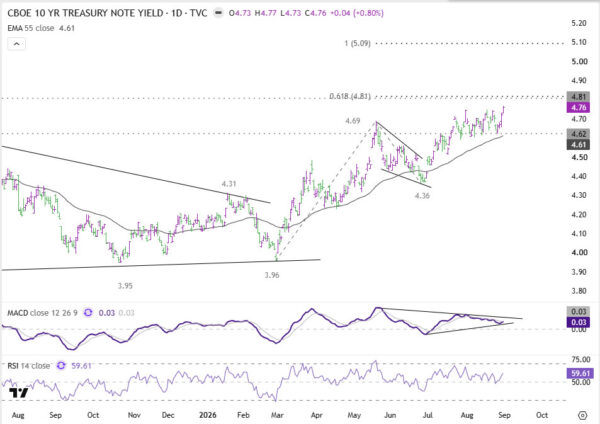Viewport: 600px width, 424px height.
Task: Collapse the indicator legend with the chevron button
Action: click(16, 44)
